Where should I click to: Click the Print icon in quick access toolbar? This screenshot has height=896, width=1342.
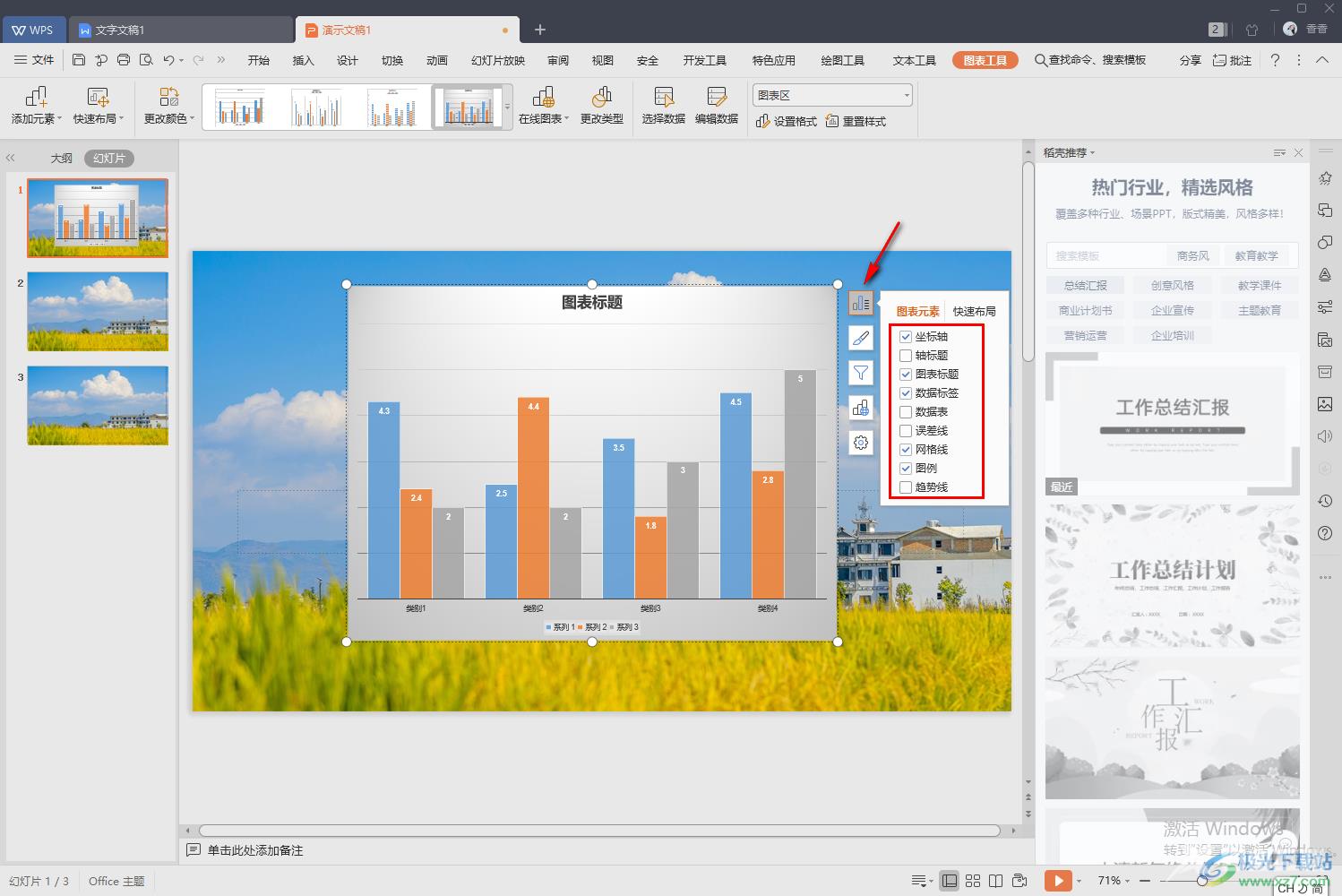tap(124, 60)
